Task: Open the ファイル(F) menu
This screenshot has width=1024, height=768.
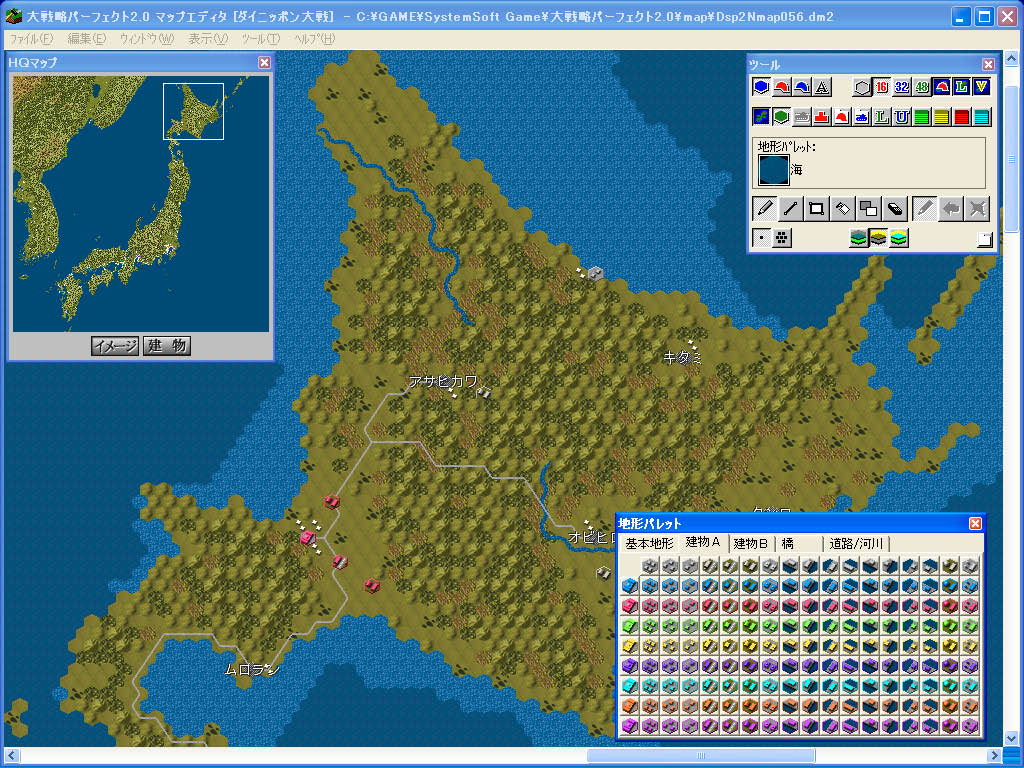Action: point(31,39)
